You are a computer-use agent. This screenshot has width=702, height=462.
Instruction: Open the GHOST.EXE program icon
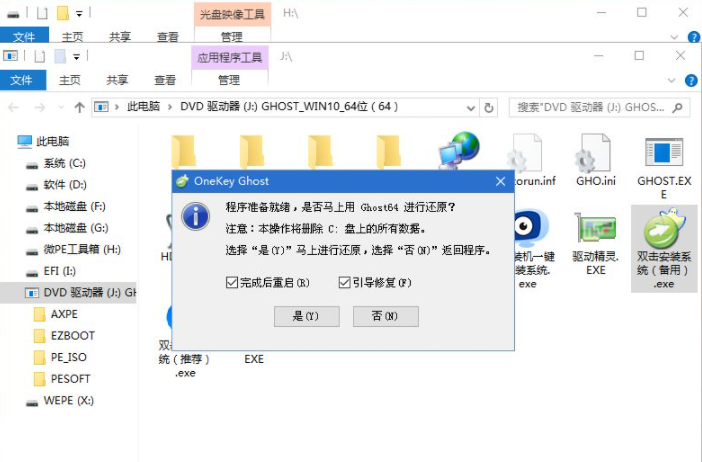tap(664, 158)
